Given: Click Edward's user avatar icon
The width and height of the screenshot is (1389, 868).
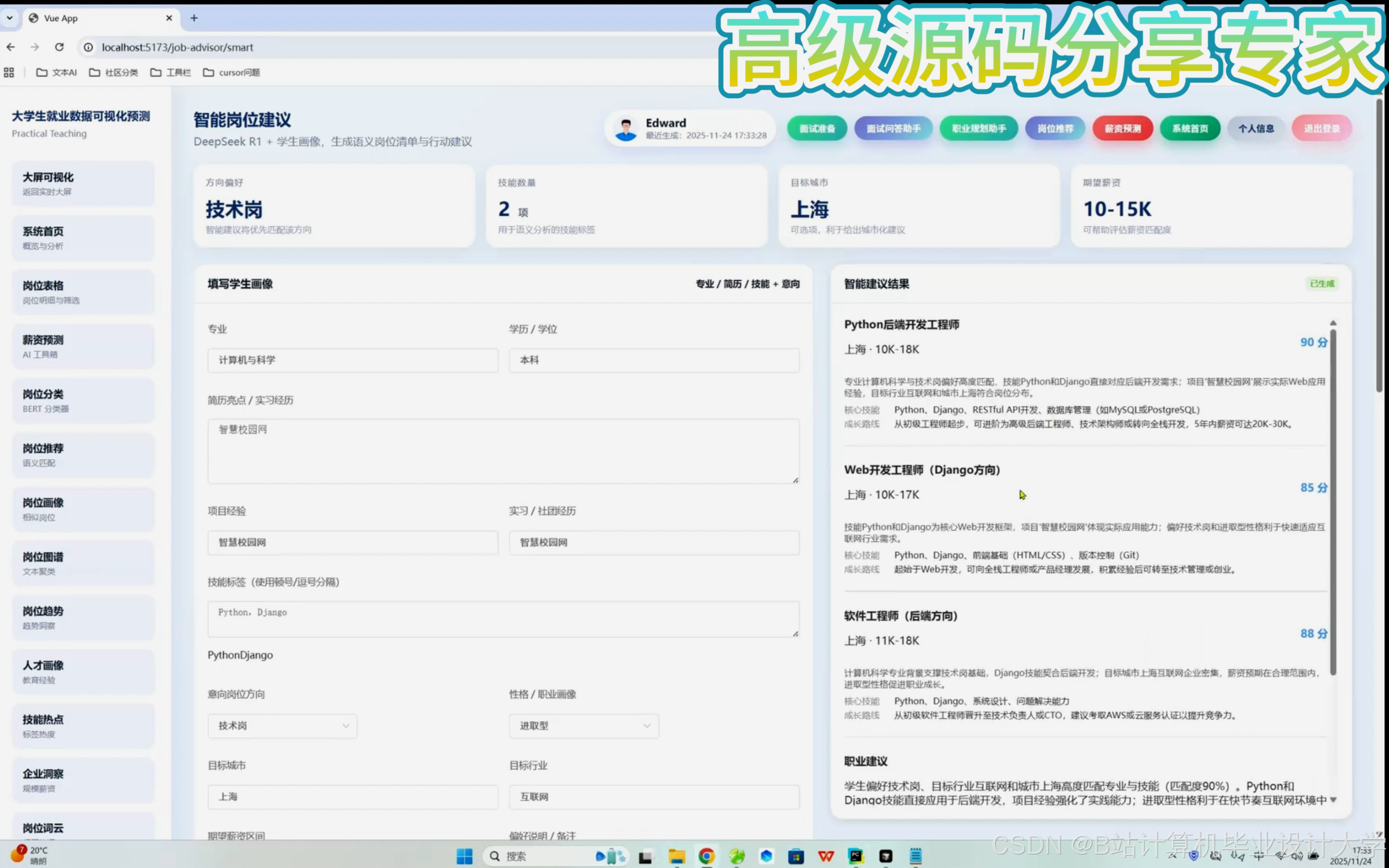Looking at the screenshot, I should [x=626, y=129].
